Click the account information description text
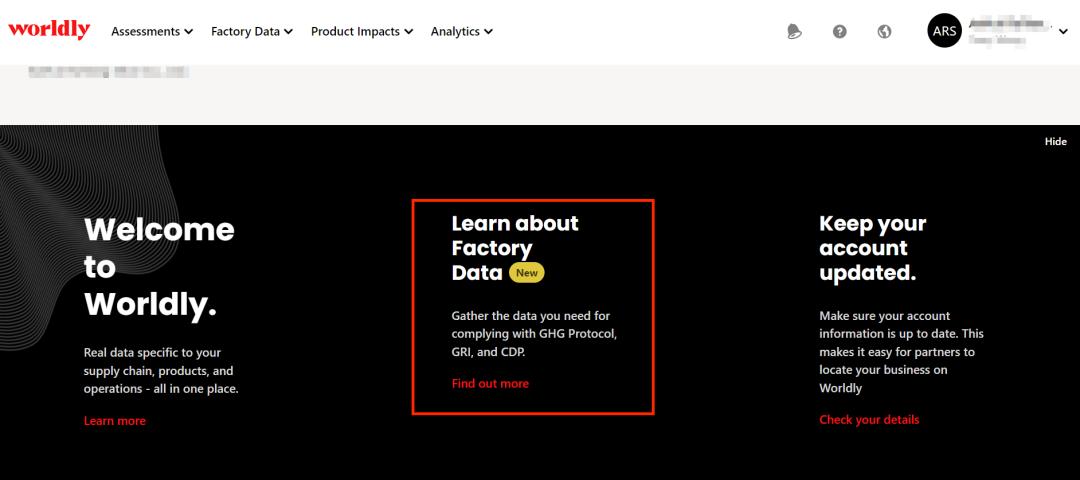This screenshot has width=1080, height=480. click(x=901, y=351)
